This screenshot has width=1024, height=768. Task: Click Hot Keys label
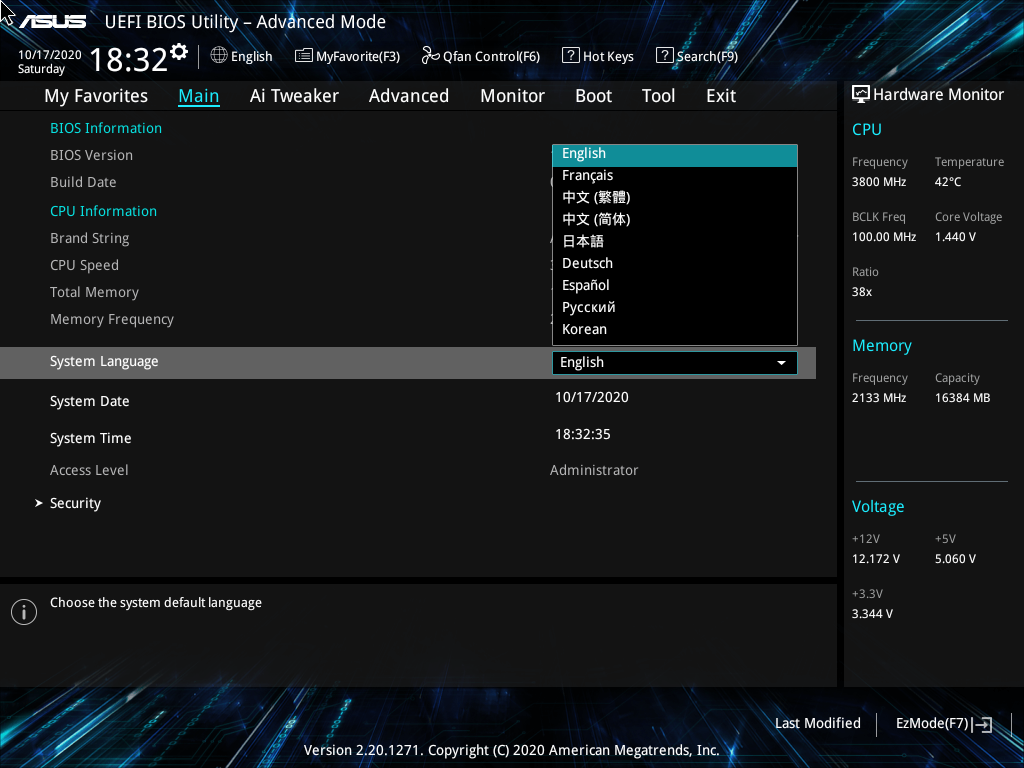[608, 57]
